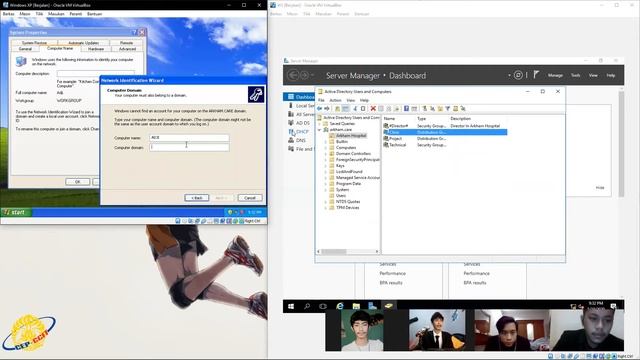
Task: Click the forward arrow in AD Users toolbar
Action: (327, 109)
